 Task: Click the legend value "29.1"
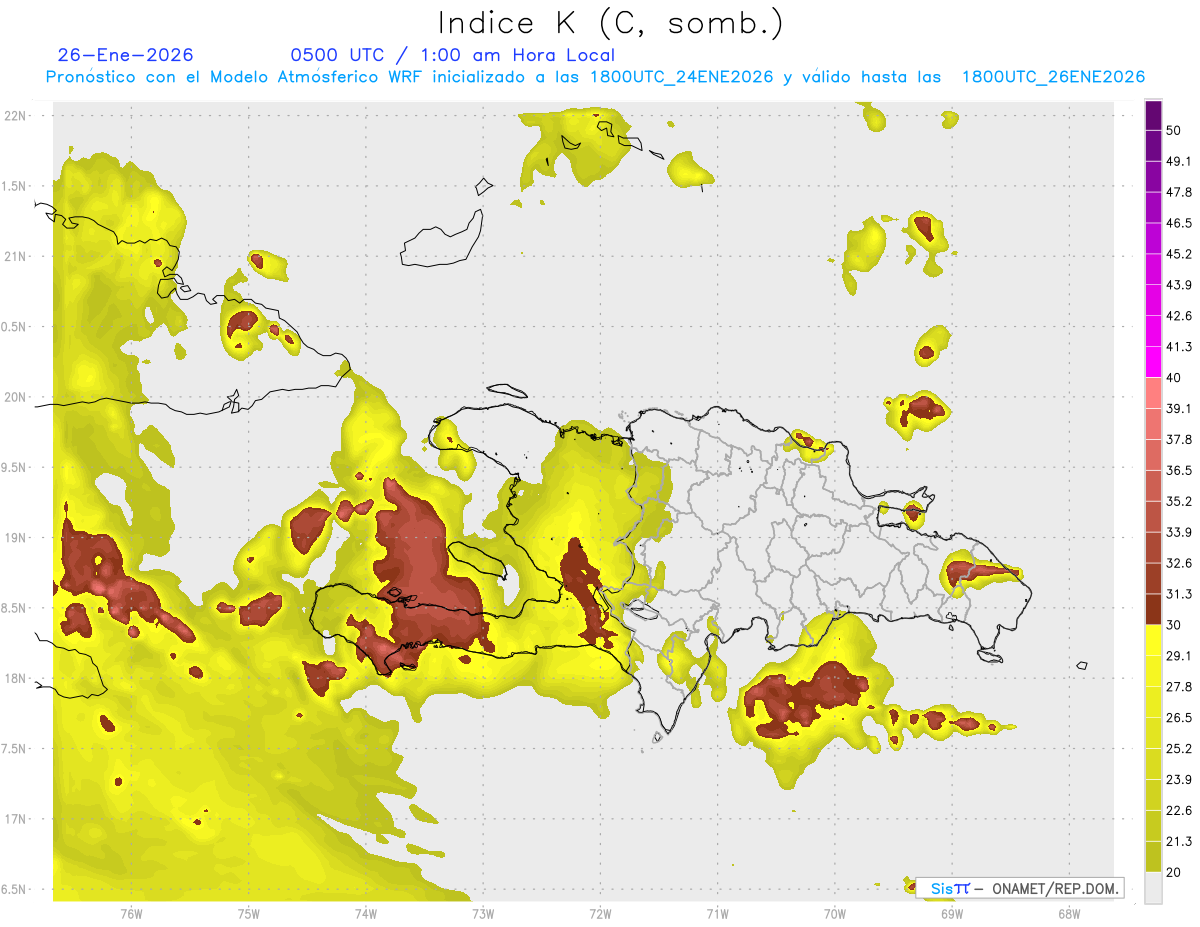[1179, 656]
